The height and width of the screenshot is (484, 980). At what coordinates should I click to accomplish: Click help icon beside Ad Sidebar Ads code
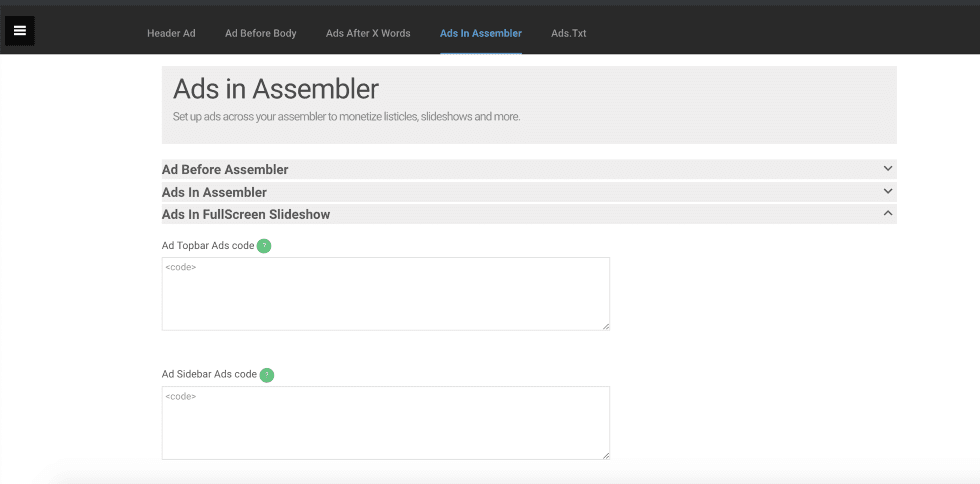[267, 375]
